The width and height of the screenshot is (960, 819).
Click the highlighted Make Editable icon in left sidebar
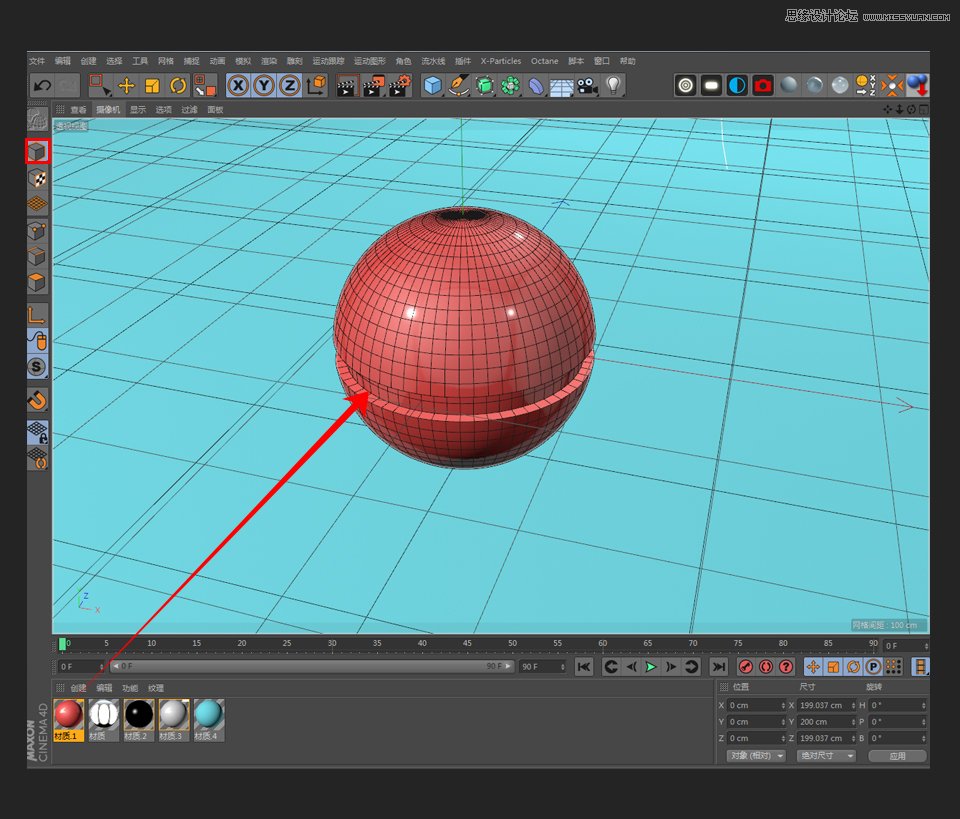click(36, 151)
